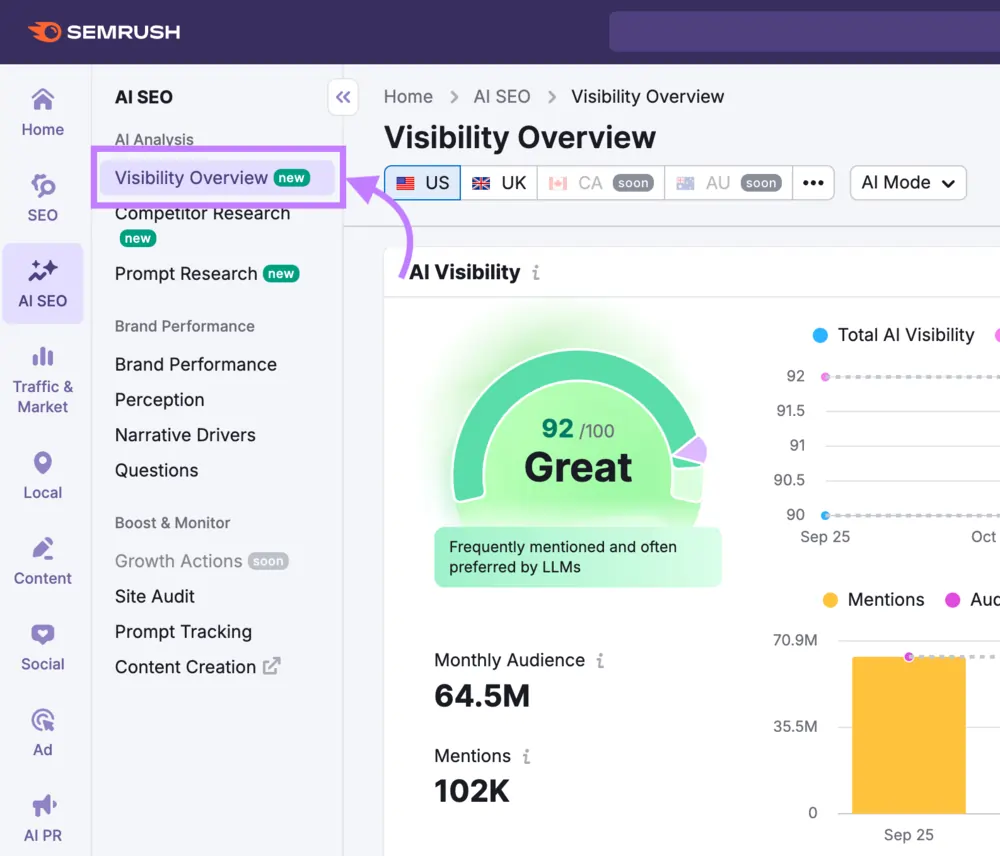This screenshot has width=1000, height=856.
Task: Collapse the AI SEO sidebar panel
Action: [343, 97]
